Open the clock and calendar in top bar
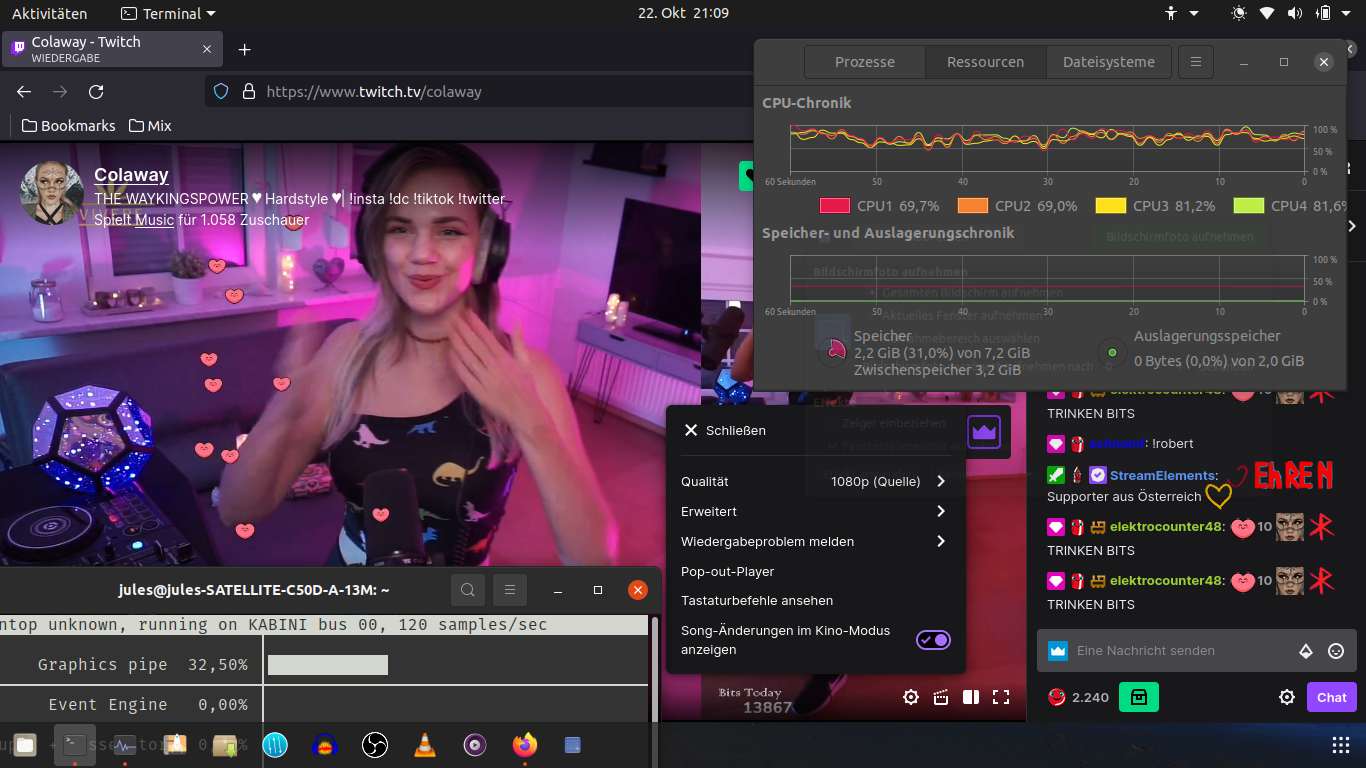 [683, 14]
